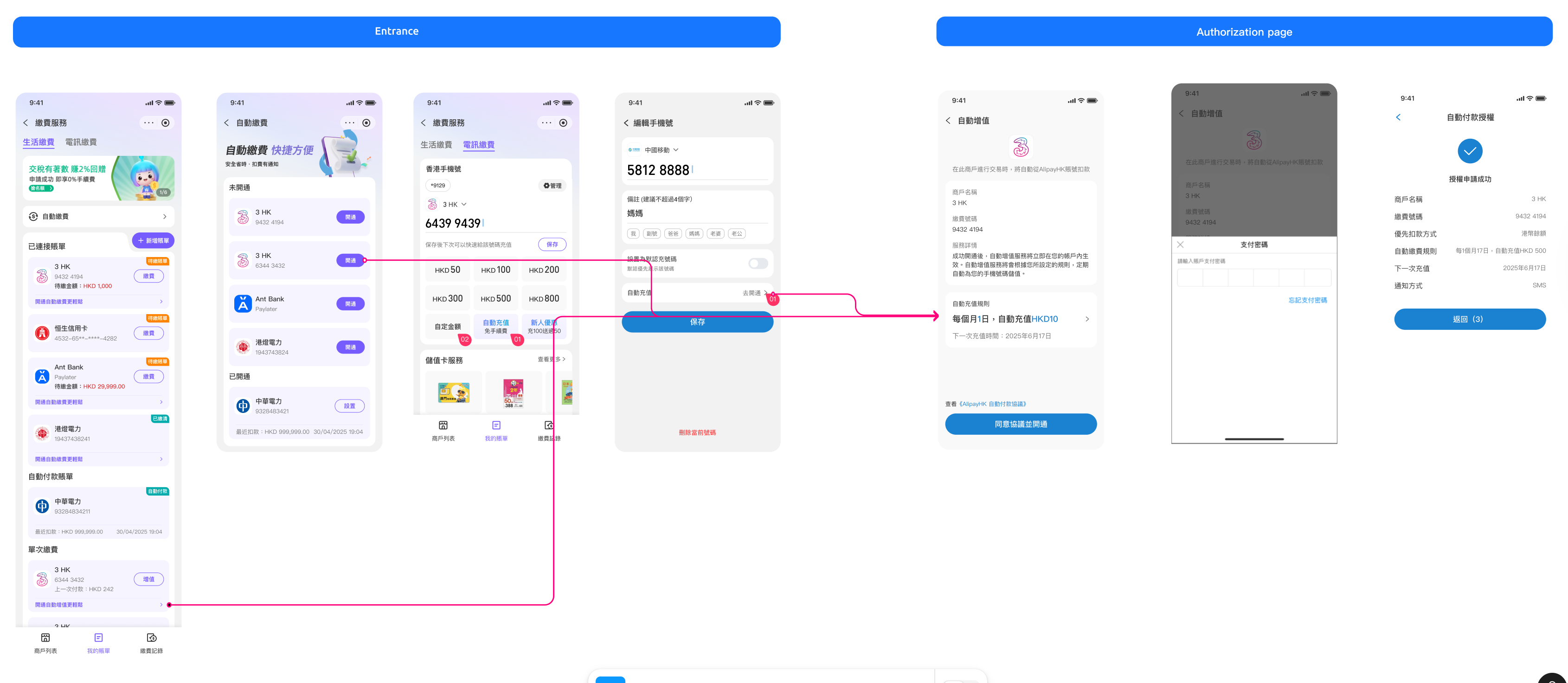The image size is (1568, 683).
Task: Tap 繳費記錄 icon below the 單次繳費 list
Action: (x=152, y=638)
